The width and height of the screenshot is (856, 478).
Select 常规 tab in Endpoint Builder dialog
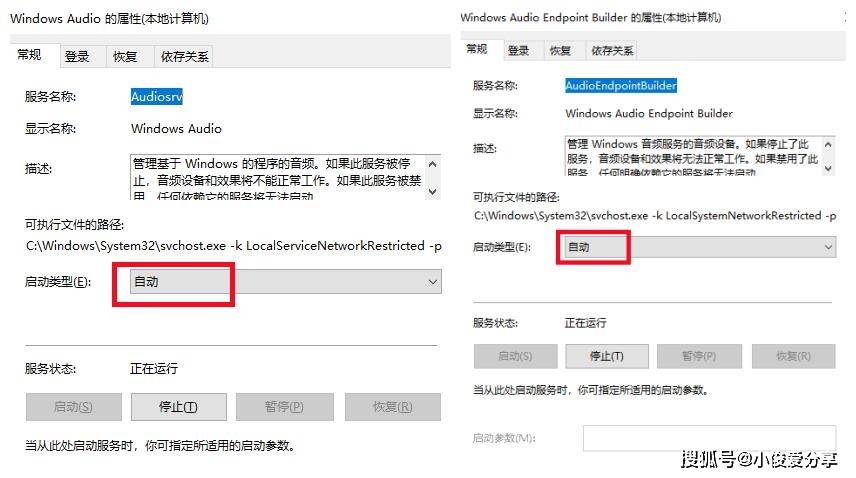[477, 50]
